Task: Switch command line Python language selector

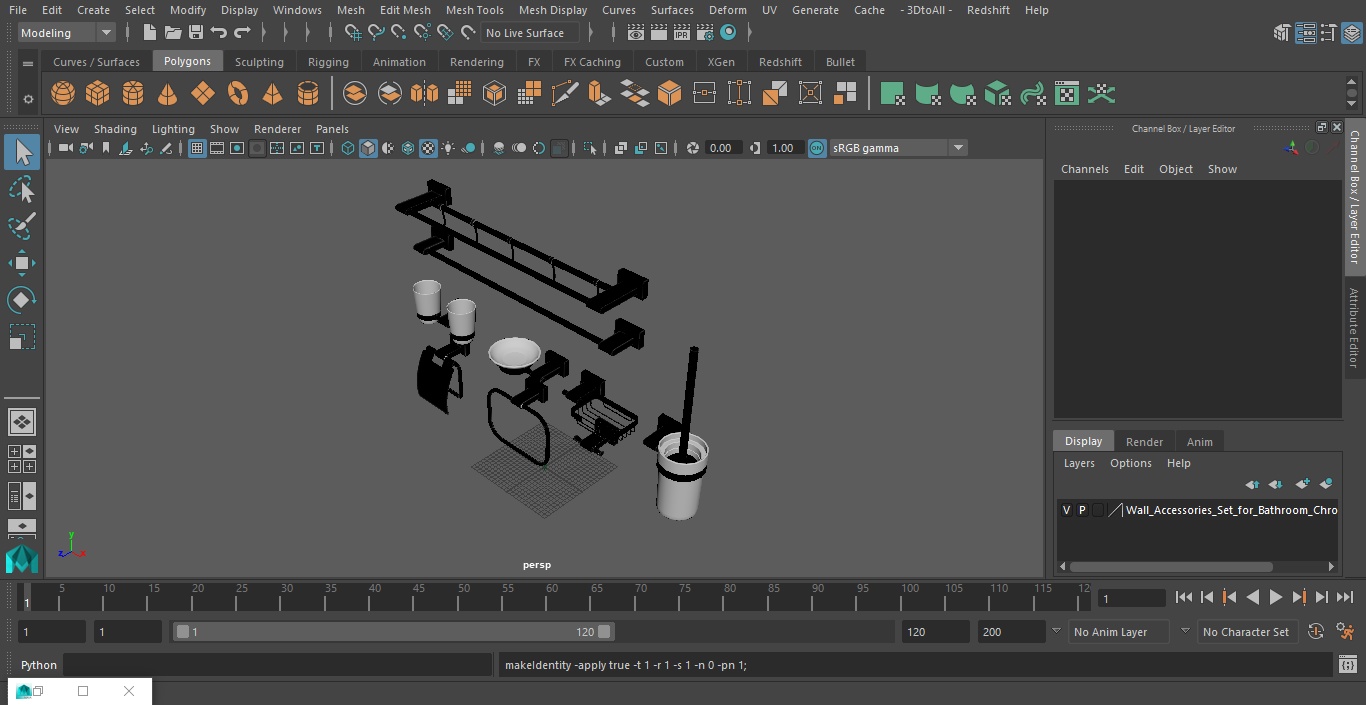Action: click(x=39, y=665)
